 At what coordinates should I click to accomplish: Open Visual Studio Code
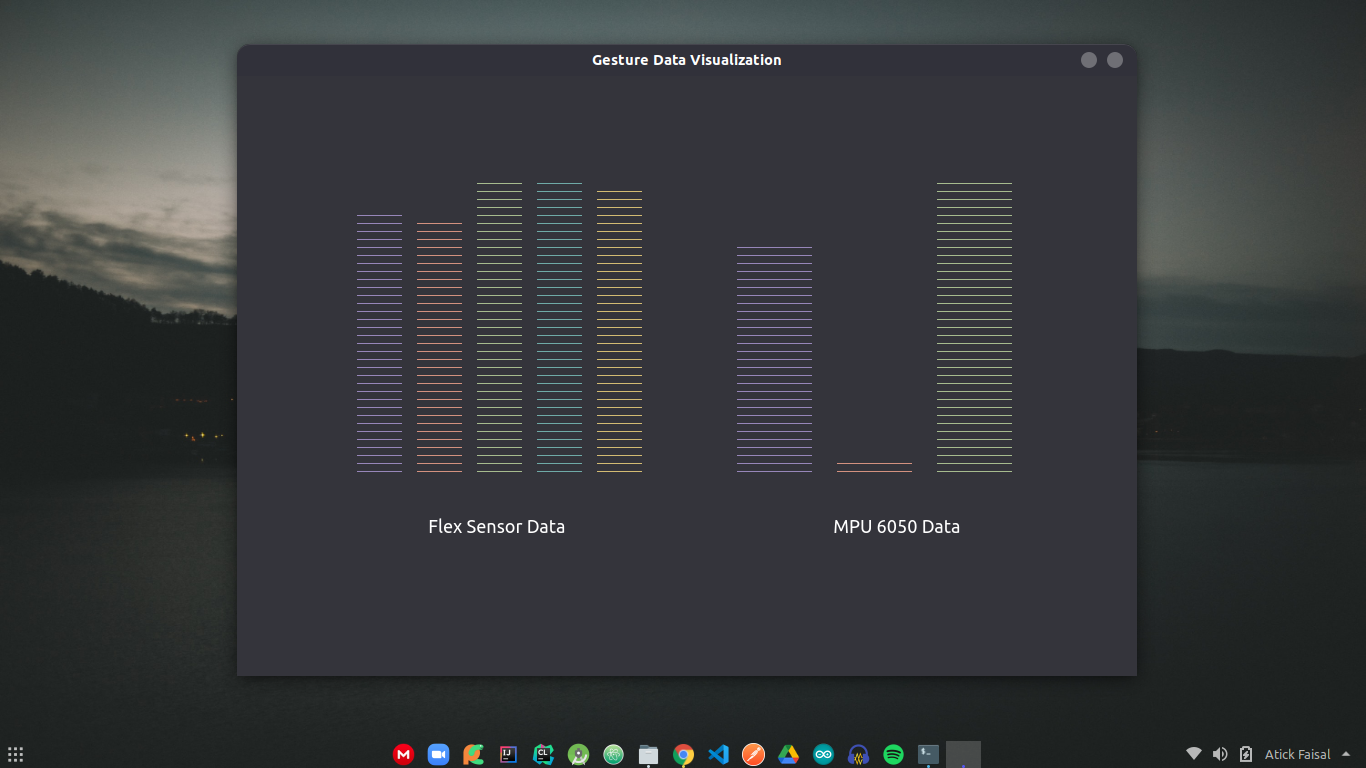point(718,755)
